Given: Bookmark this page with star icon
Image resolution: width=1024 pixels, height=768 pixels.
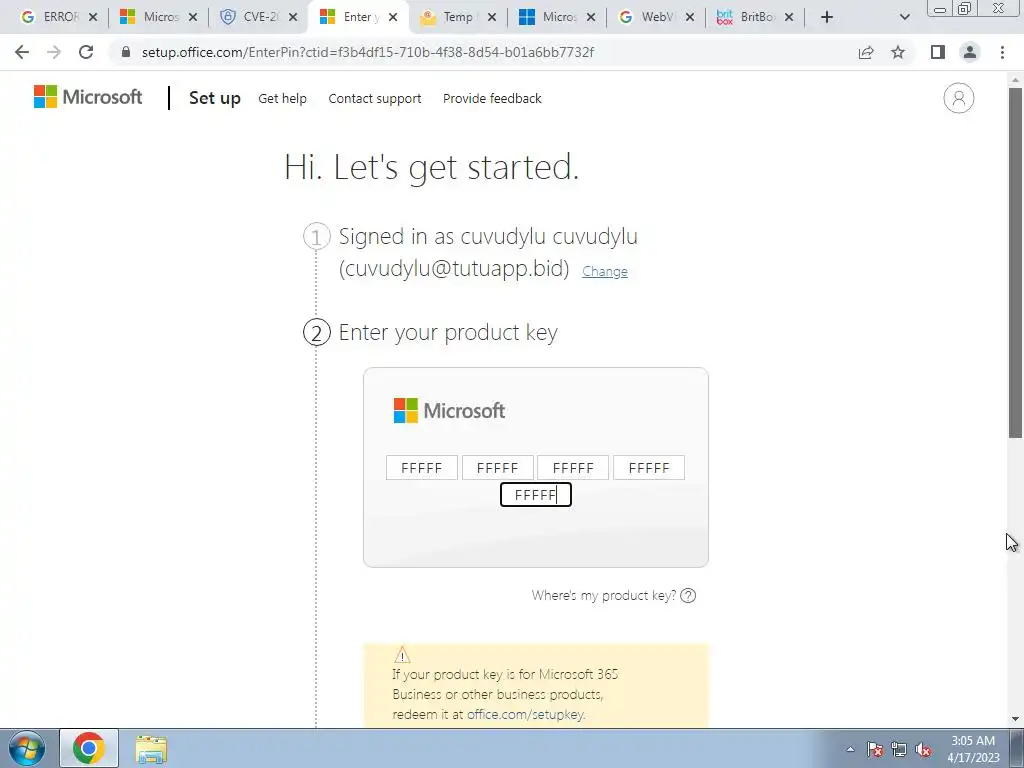Looking at the screenshot, I should [898, 52].
